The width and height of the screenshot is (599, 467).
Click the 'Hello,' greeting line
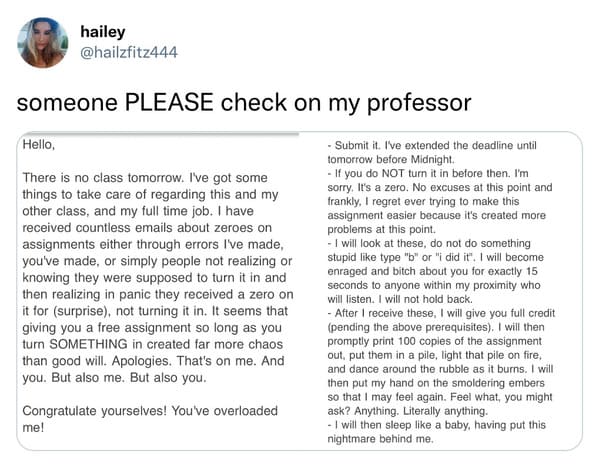[39, 144]
